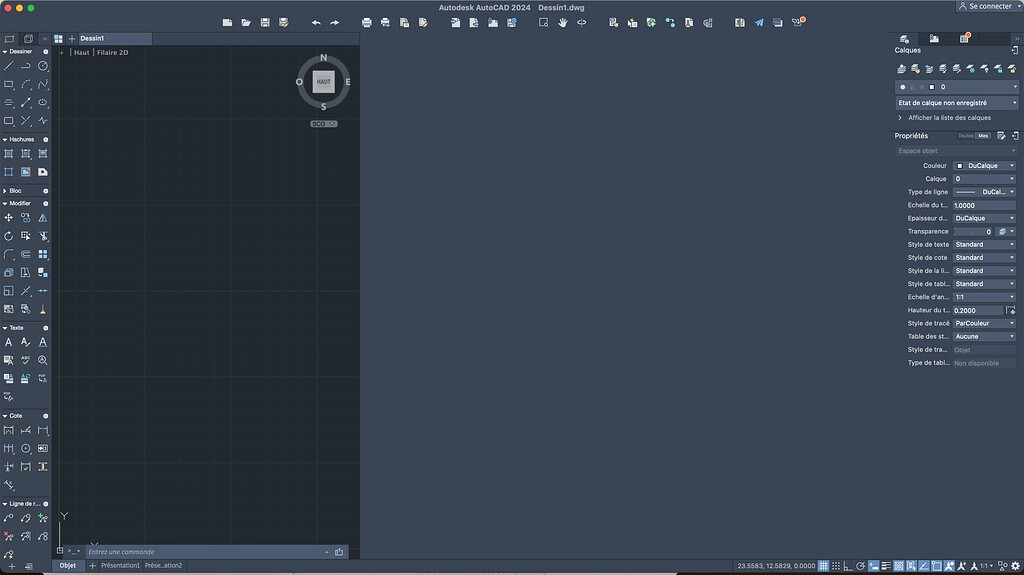
Task: Click the Couleur property color swatch
Action: point(960,166)
